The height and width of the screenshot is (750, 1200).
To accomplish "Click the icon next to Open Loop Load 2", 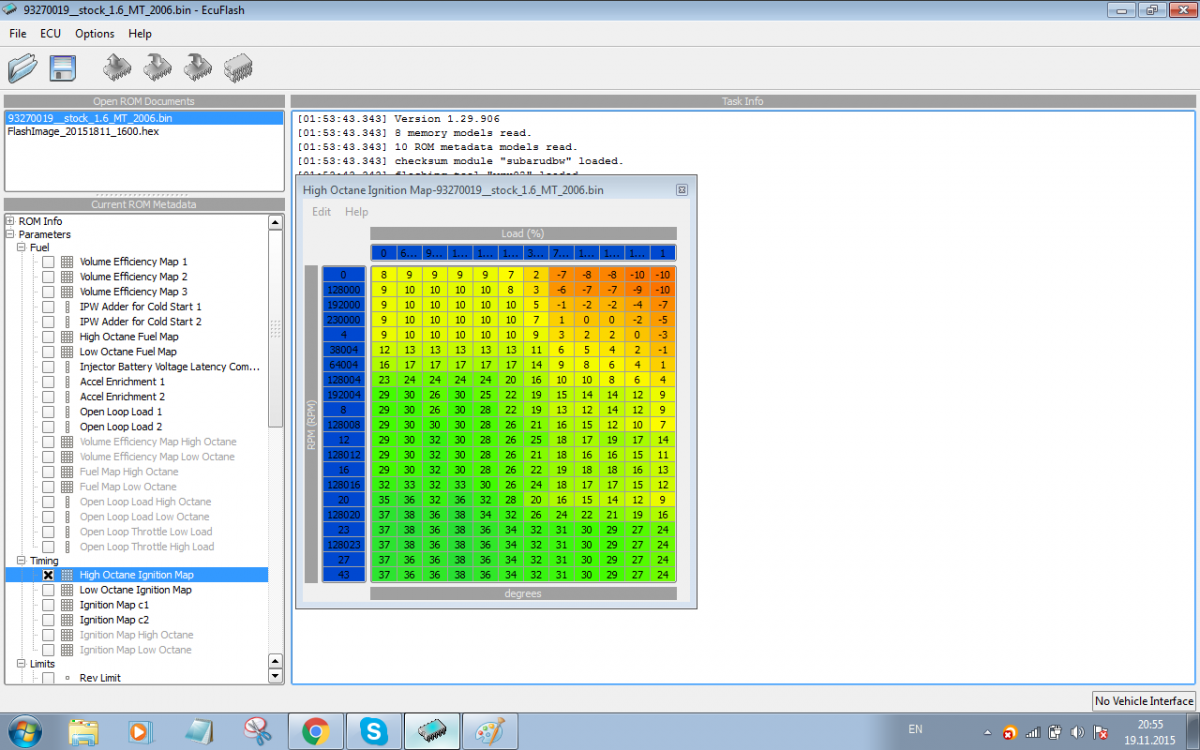I will (x=68, y=427).
